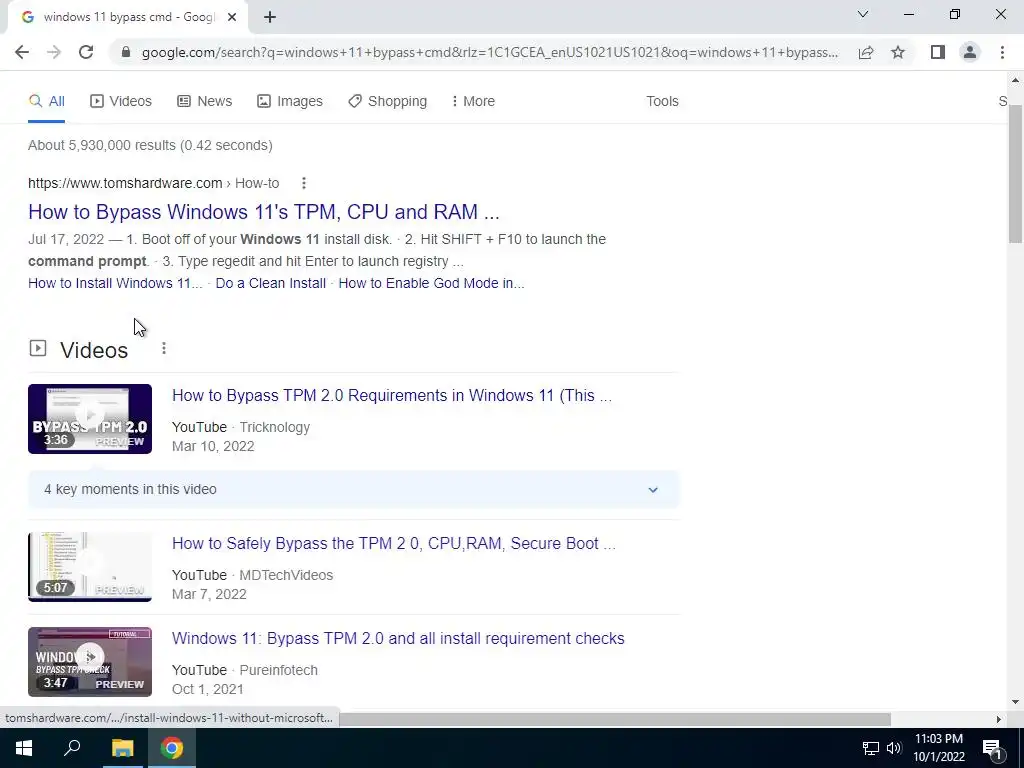The width and height of the screenshot is (1024, 768).
Task: Switch to the Images search tab
Action: click(x=290, y=101)
